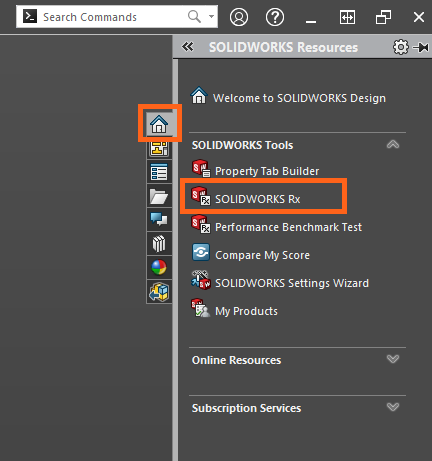Open SOLIDWORKS Settings Wizard

click(x=292, y=283)
